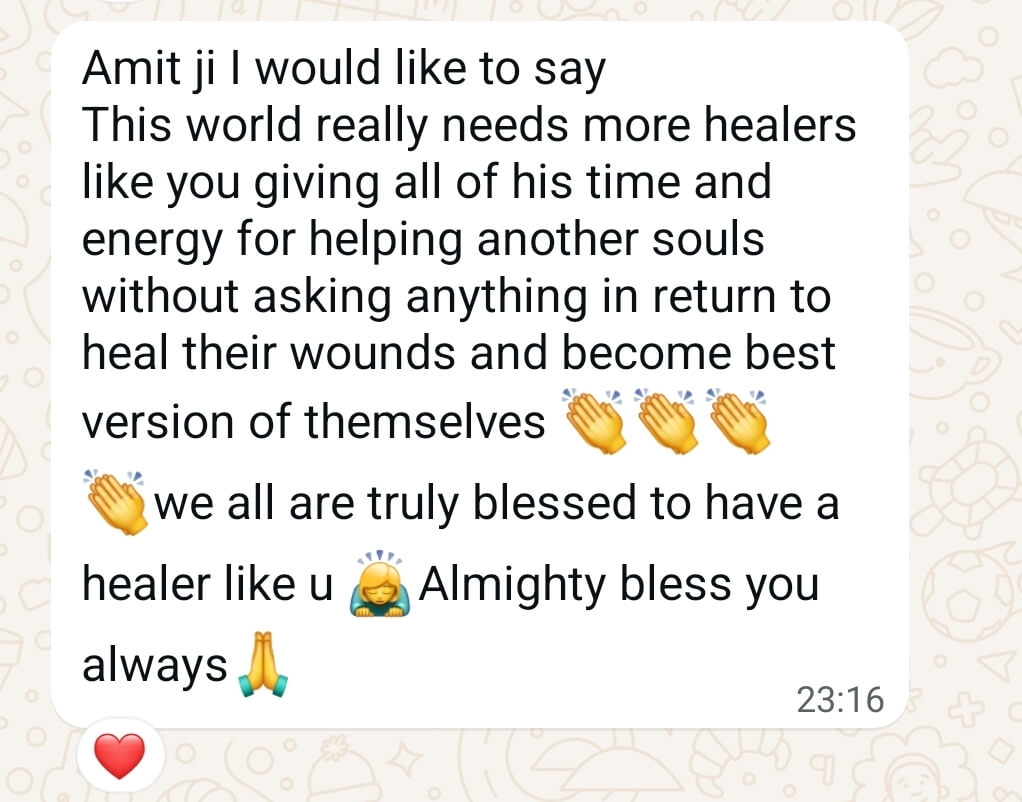The height and width of the screenshot is (802, 1022).
Task: Click the folded hands emoji after 'always'
Action: point(263,664)
